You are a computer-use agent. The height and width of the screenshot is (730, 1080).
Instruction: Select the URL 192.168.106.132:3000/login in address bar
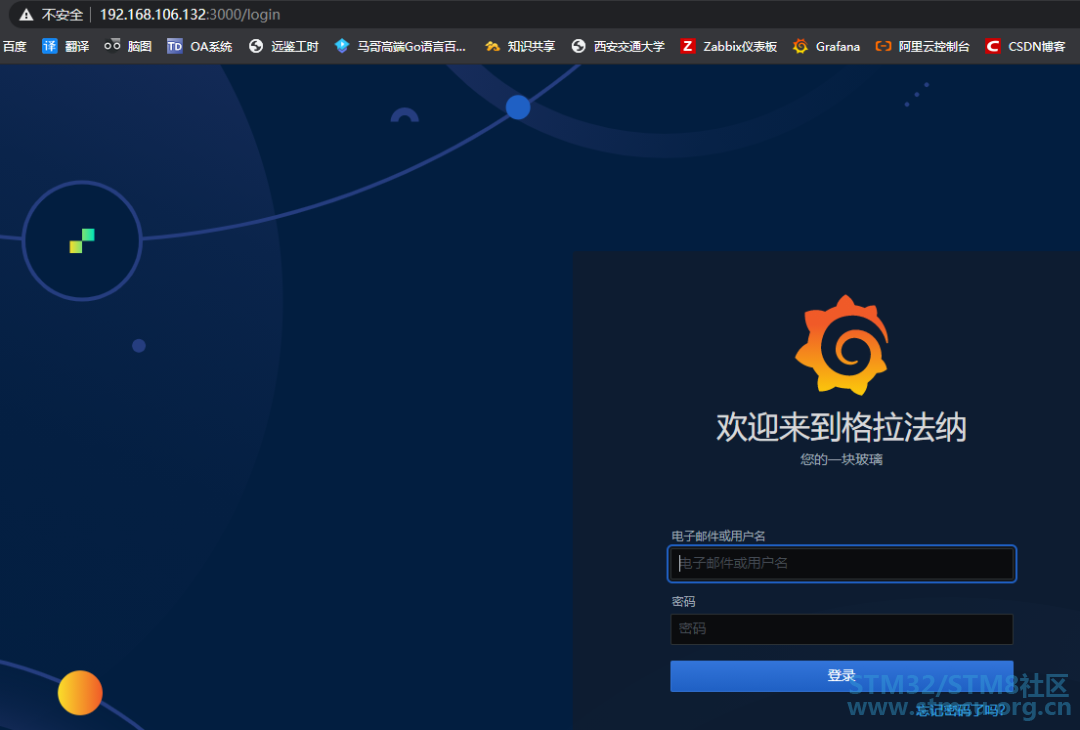click(190, 15)
